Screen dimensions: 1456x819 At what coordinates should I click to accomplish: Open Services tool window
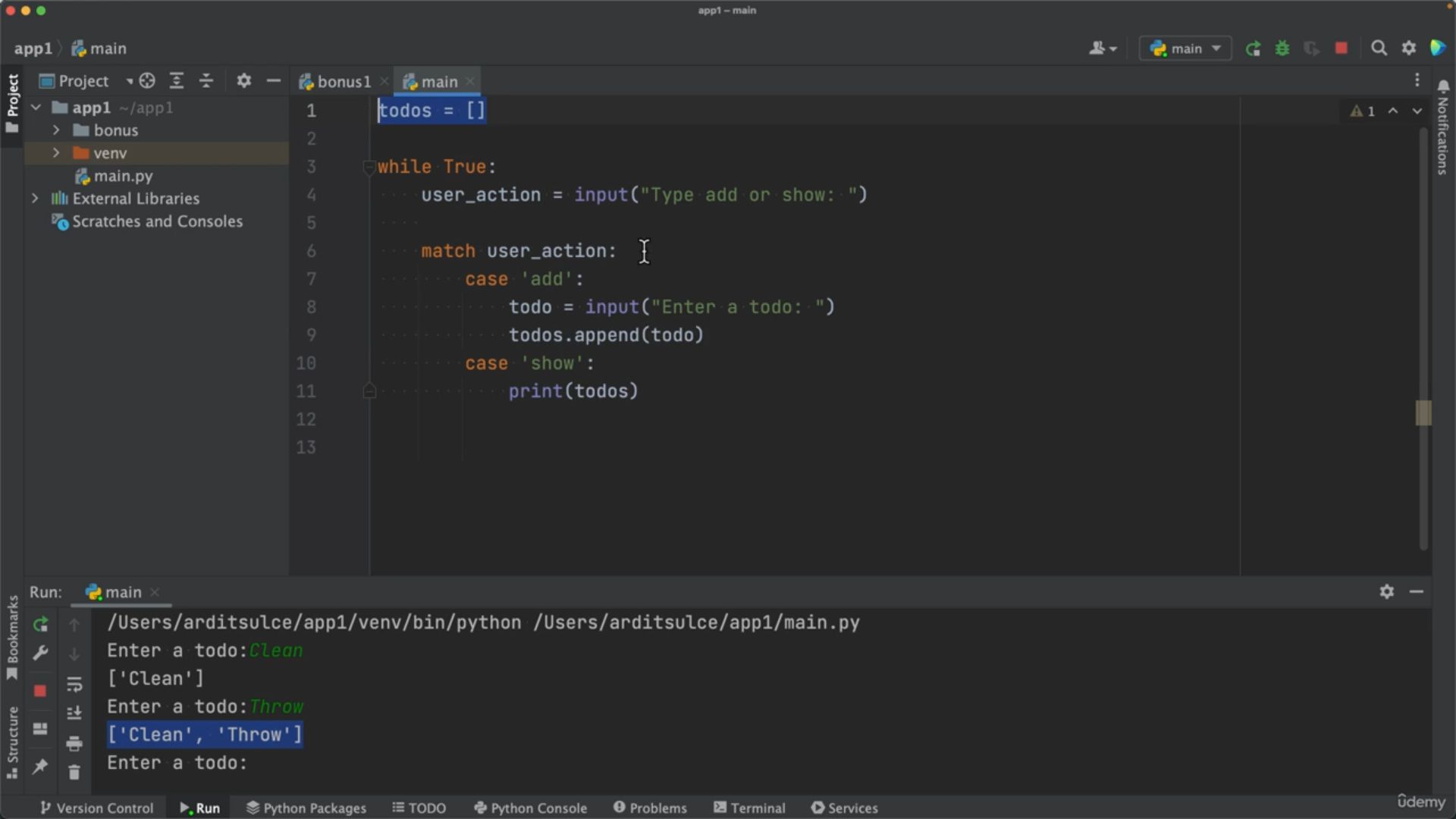(845, 808)
